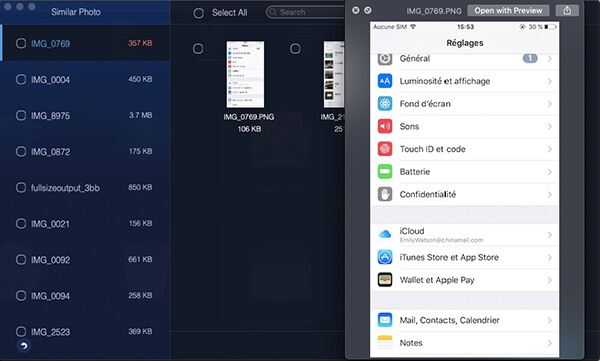Click the Touch ID fingerprint icon

385,149
